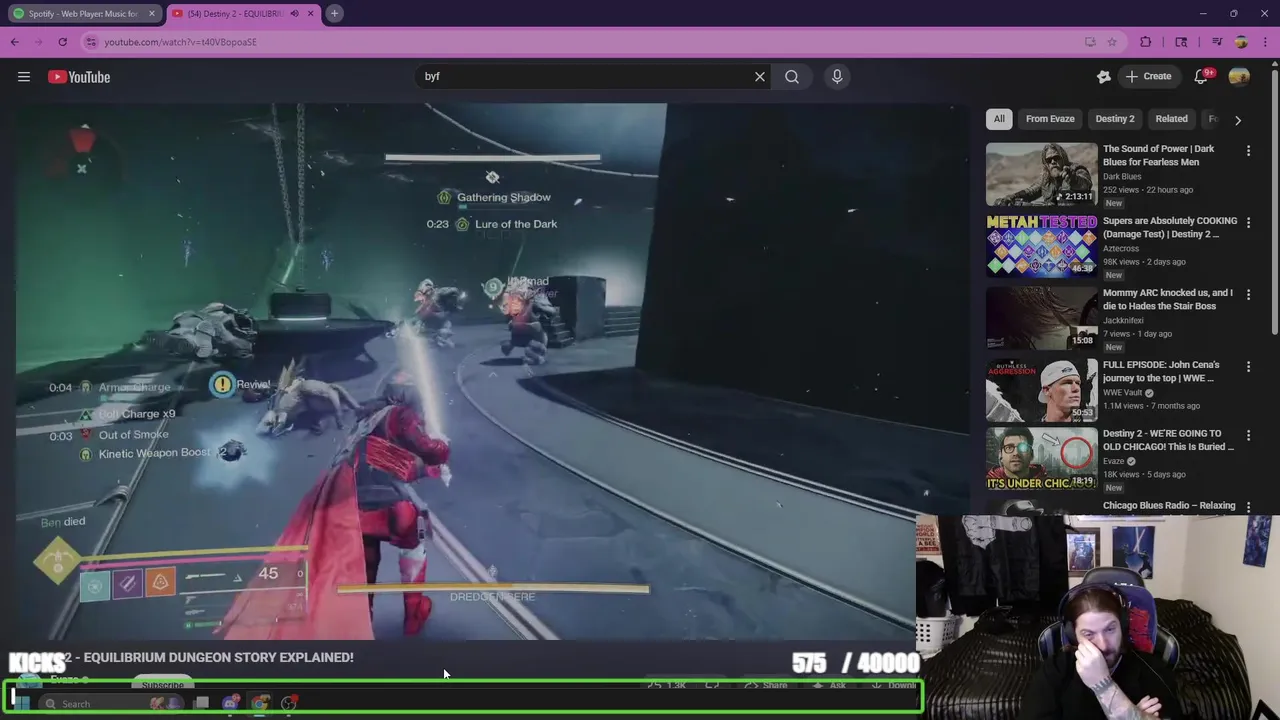This screenshot has width=1280, height=720.
Task: Go forward one page in Chrome
Action: click(38, 42)
